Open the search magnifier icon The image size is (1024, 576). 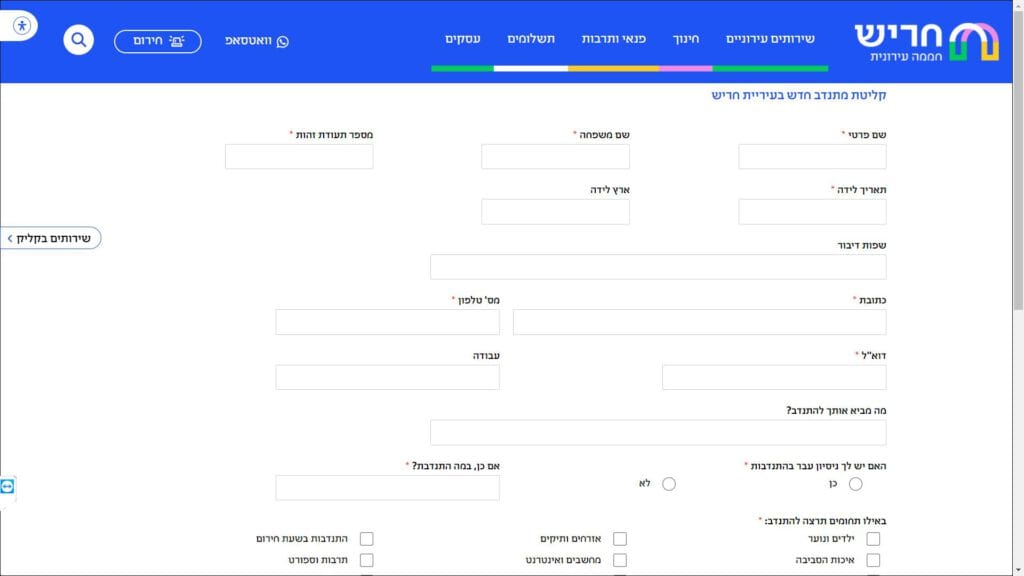[78, 40]
